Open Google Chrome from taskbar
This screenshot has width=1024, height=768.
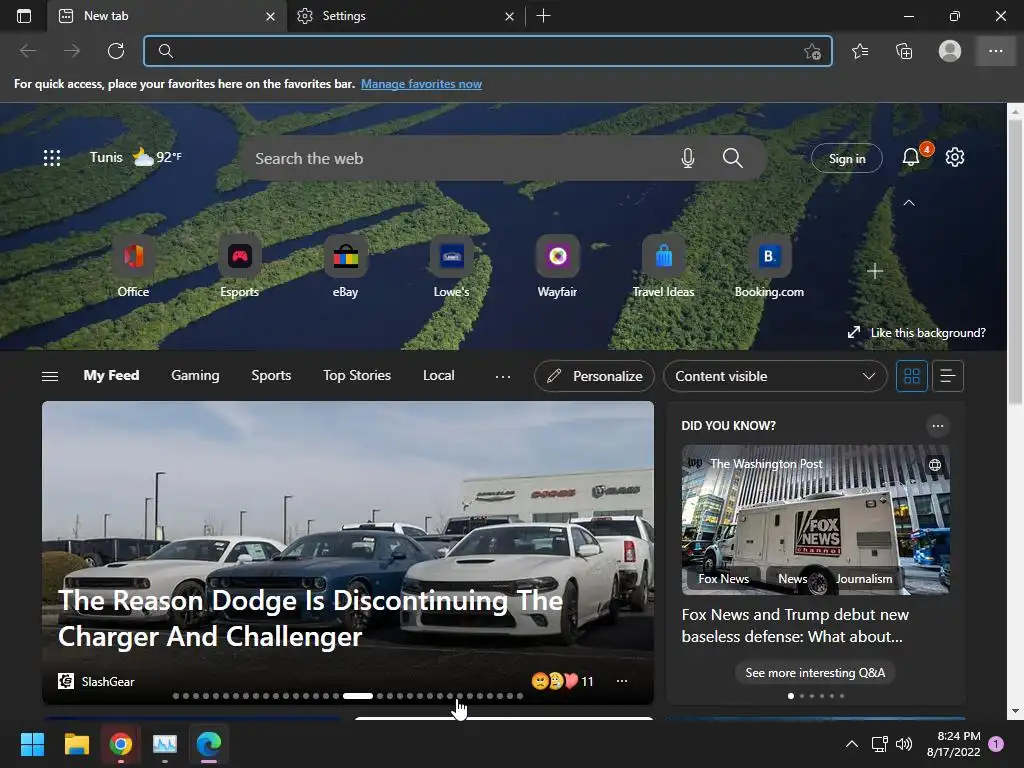[x=121, y=744]
